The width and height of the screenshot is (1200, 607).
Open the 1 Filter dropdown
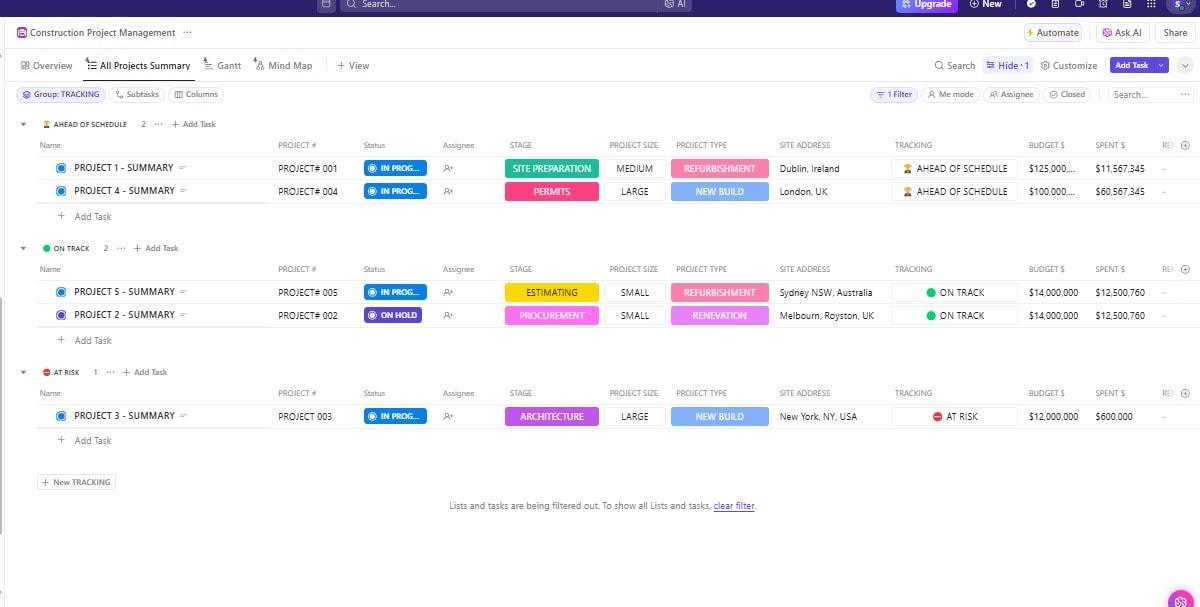pyautogui.click(x=894, y=95)
